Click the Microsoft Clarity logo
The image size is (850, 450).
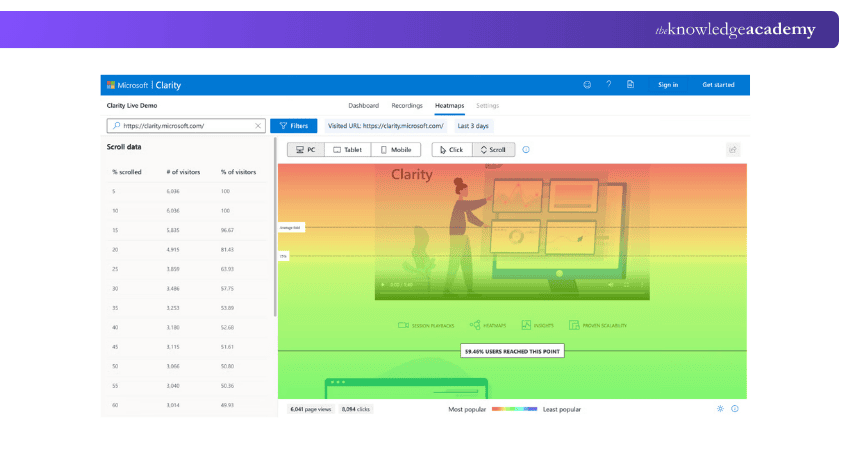(144, 85)
